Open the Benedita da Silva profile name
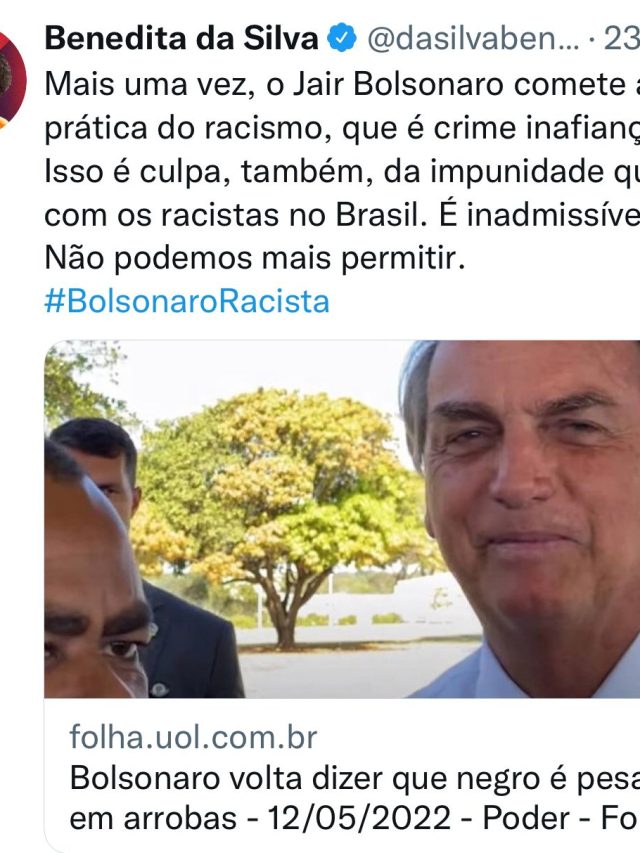Image resolution: width=640 pixels, height=853 pixels. [181, 39]
